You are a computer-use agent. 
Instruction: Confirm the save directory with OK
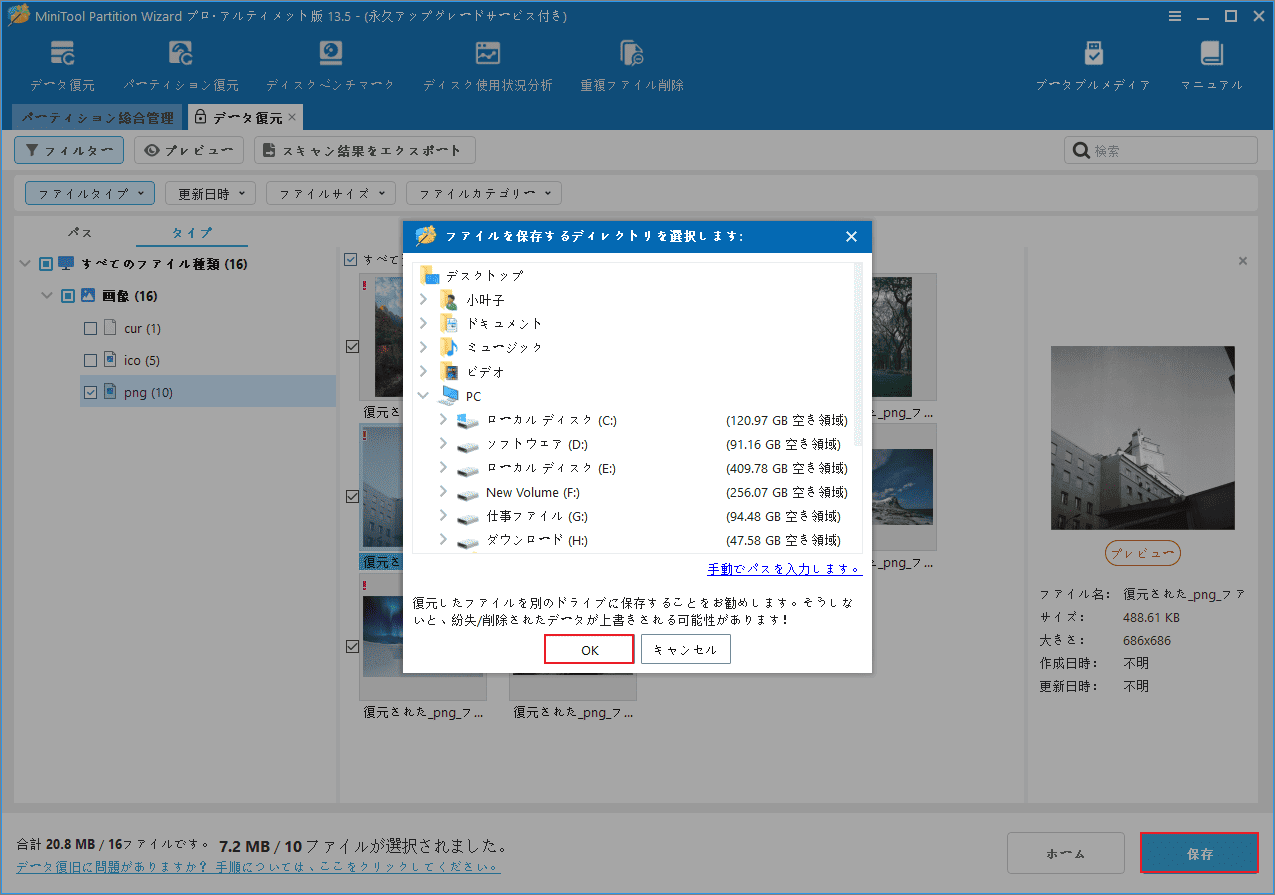coord(588,648)
